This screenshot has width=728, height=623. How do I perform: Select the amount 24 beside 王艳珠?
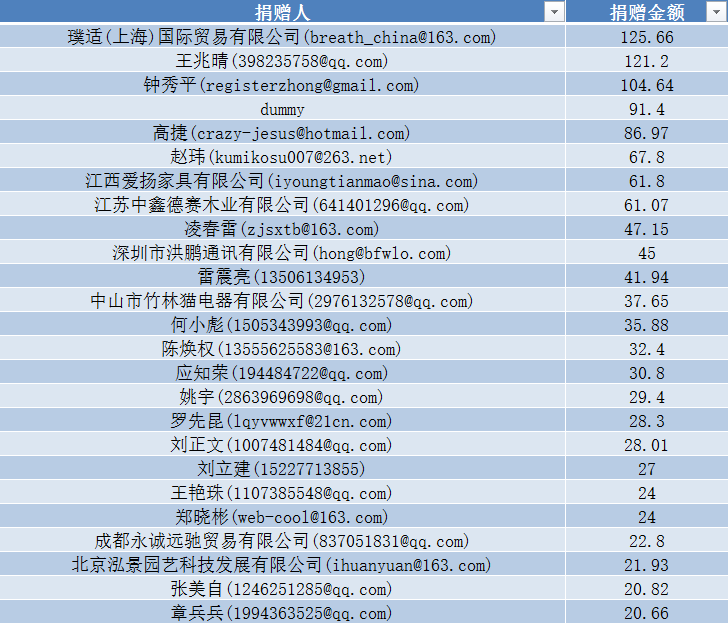pyautogui.click(x=647, y=493)
